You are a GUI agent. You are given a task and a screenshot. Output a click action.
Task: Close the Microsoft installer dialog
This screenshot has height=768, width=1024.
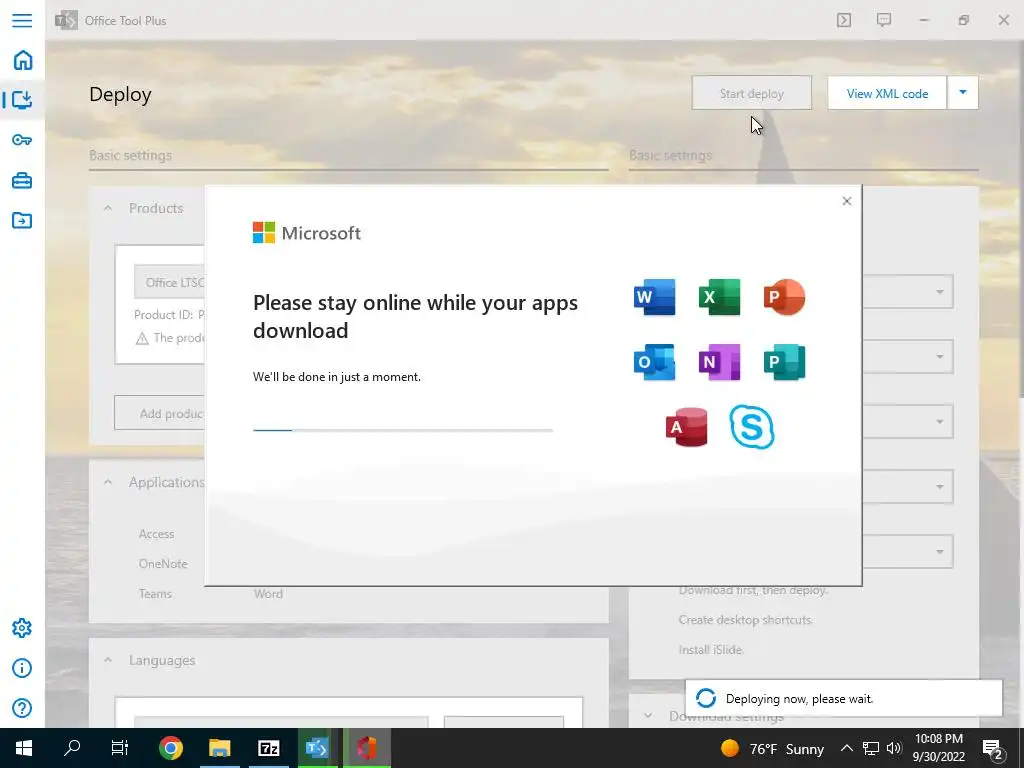846,201
